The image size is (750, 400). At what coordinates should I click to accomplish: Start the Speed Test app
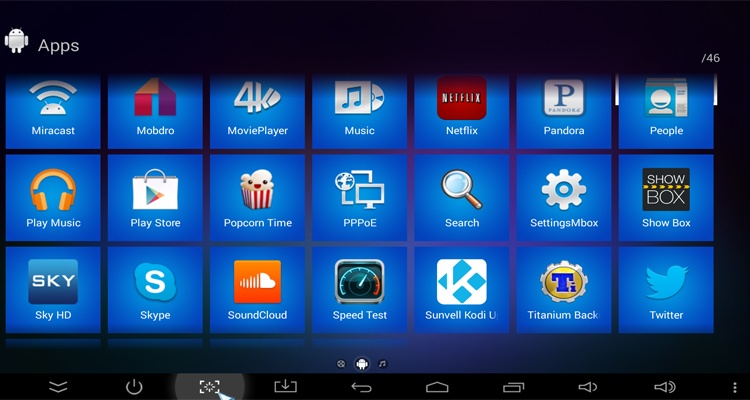[359, 290]
